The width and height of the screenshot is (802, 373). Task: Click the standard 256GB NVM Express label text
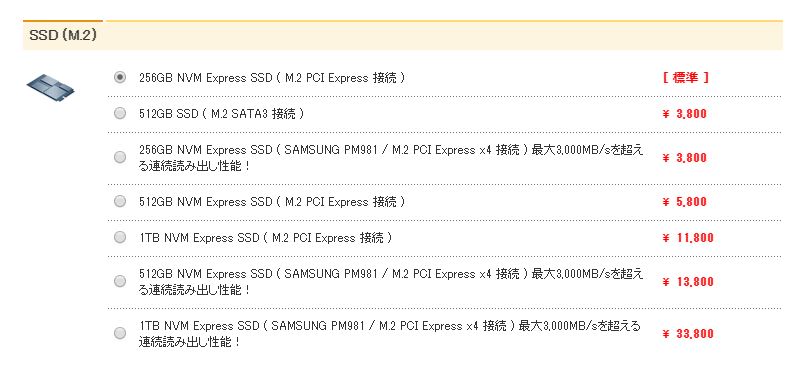pos(272,78)
